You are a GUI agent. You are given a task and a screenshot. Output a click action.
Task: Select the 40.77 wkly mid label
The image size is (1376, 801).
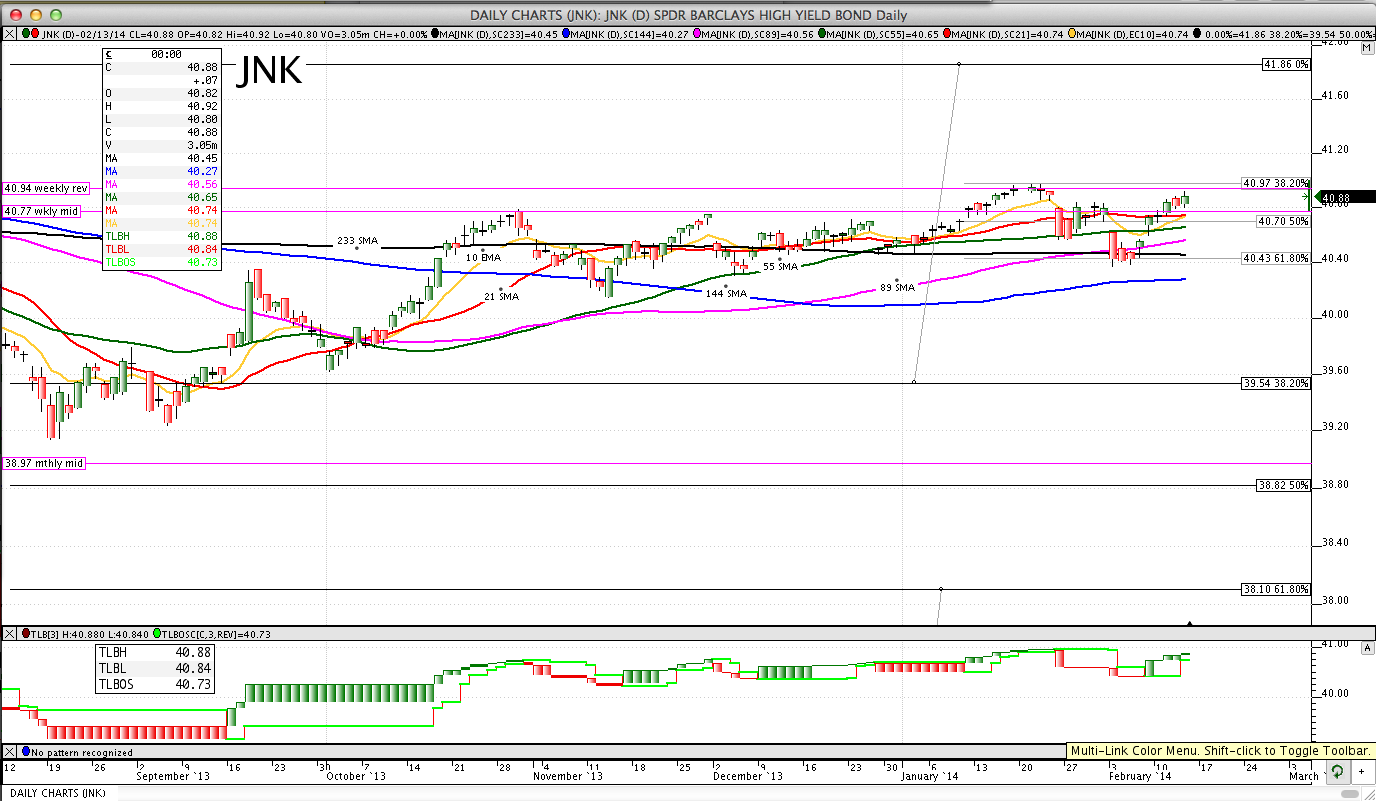pyautogui.click(x=40, y=211)
